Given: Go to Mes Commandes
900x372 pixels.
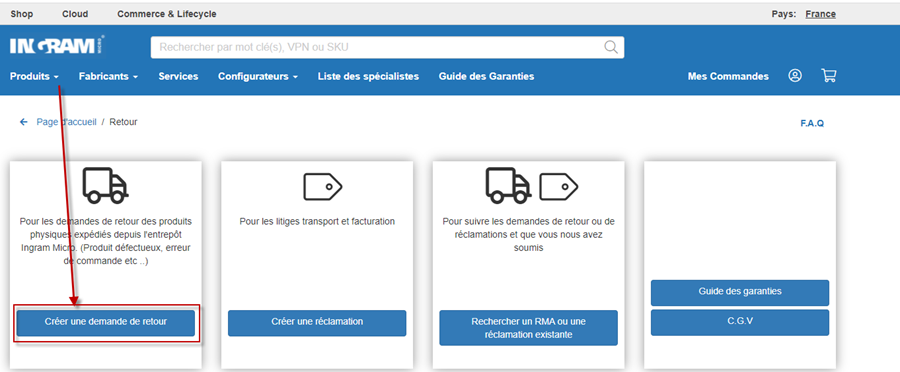Looking at the screenshot, I should (x=728, y=76).
